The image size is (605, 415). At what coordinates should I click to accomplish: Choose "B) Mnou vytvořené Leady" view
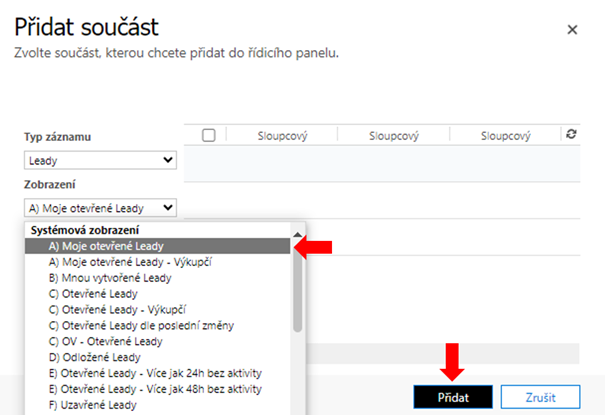(109, 278)
